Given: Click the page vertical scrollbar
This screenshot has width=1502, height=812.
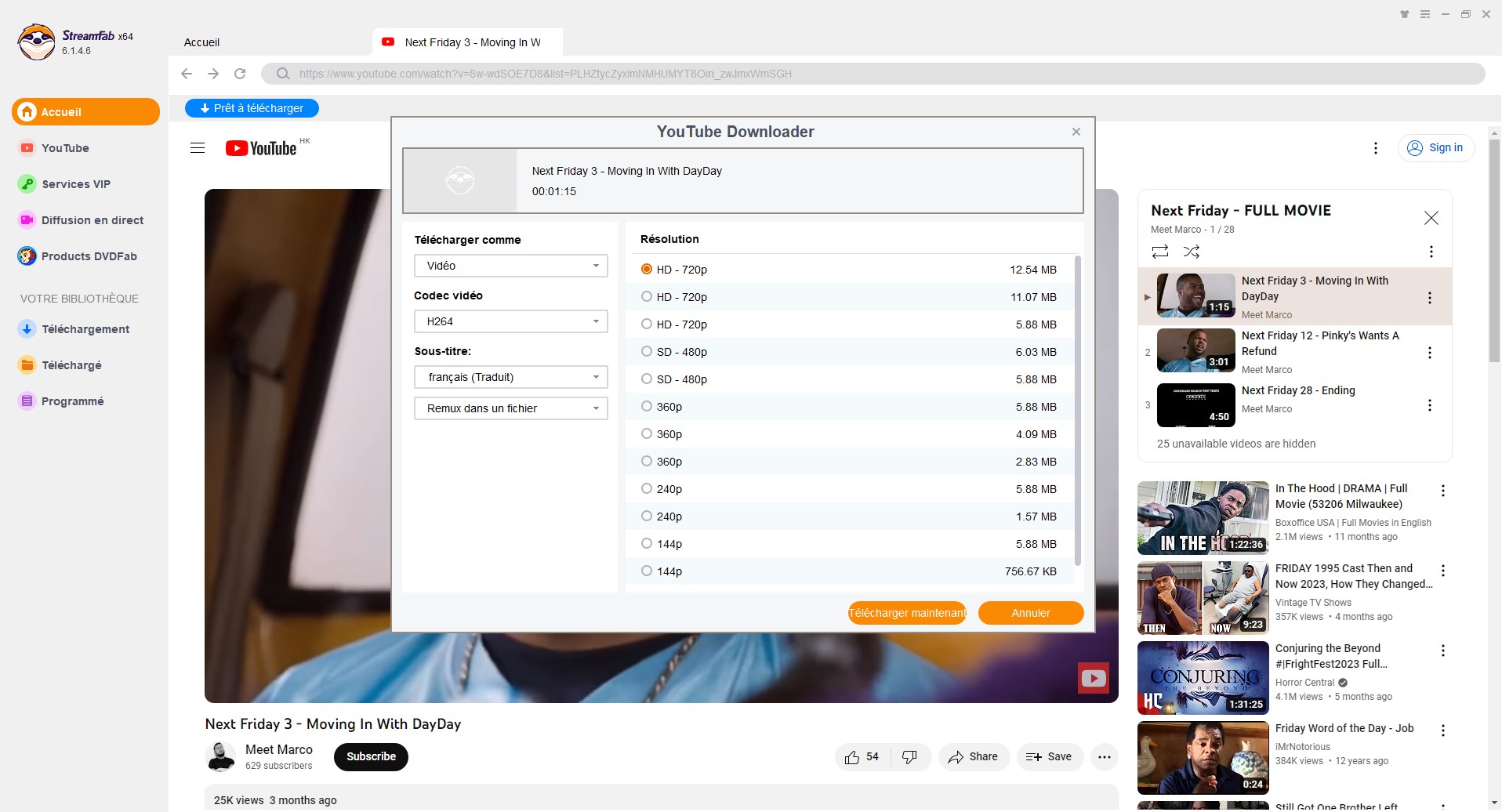Looking at the screenshot, I should [1494, 251].
